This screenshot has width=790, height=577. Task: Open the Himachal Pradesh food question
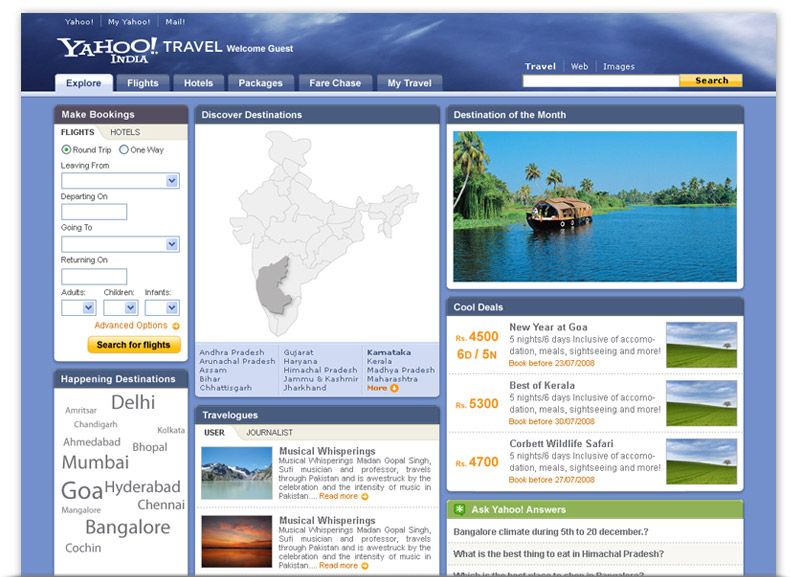point(558,554)
